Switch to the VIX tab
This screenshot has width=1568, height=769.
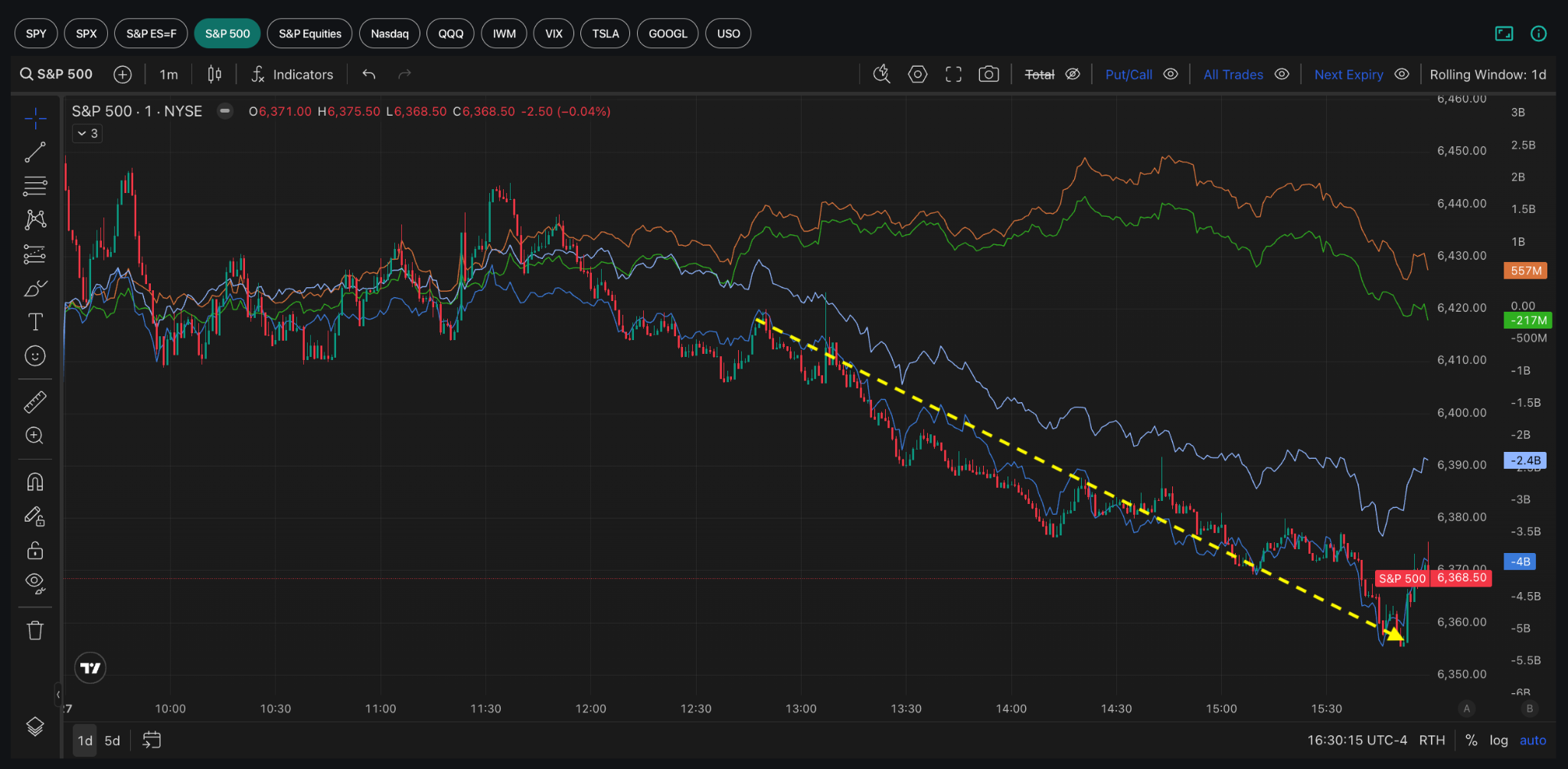(554, 34)
